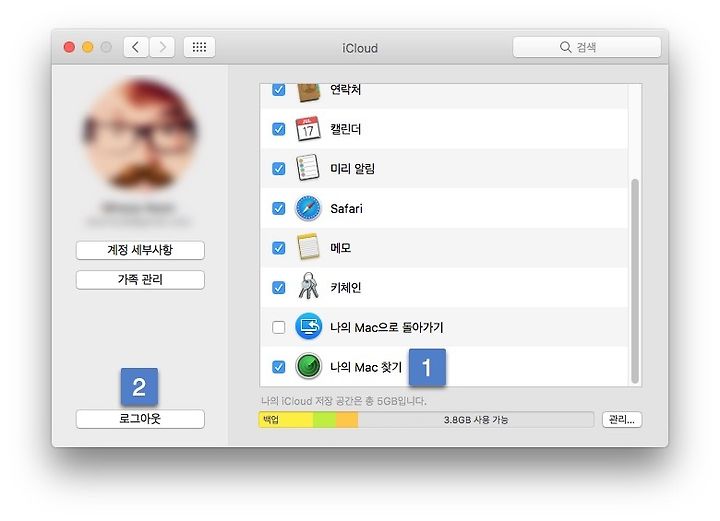This screenshot has height=521, width=720.
Task: Open 가족 관리 family management
Action: pyautogui.click(x=140, y=280)
